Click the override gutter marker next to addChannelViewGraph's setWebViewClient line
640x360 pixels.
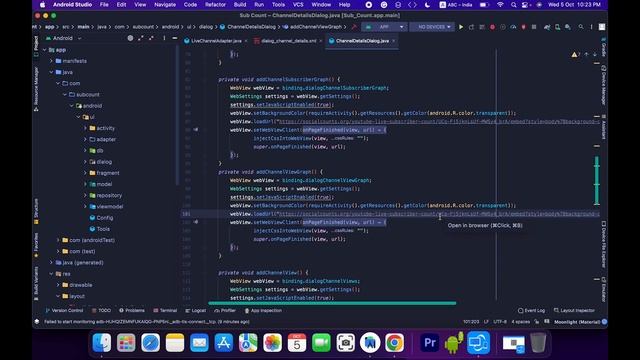click(196, 222)
